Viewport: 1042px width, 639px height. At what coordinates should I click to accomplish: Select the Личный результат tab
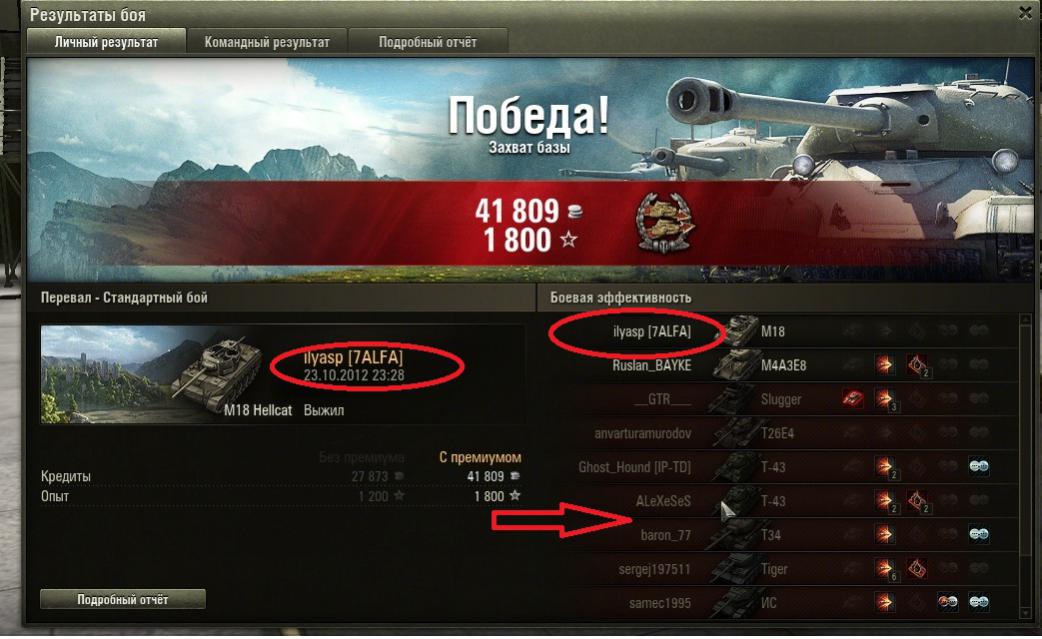pos(106,42)
